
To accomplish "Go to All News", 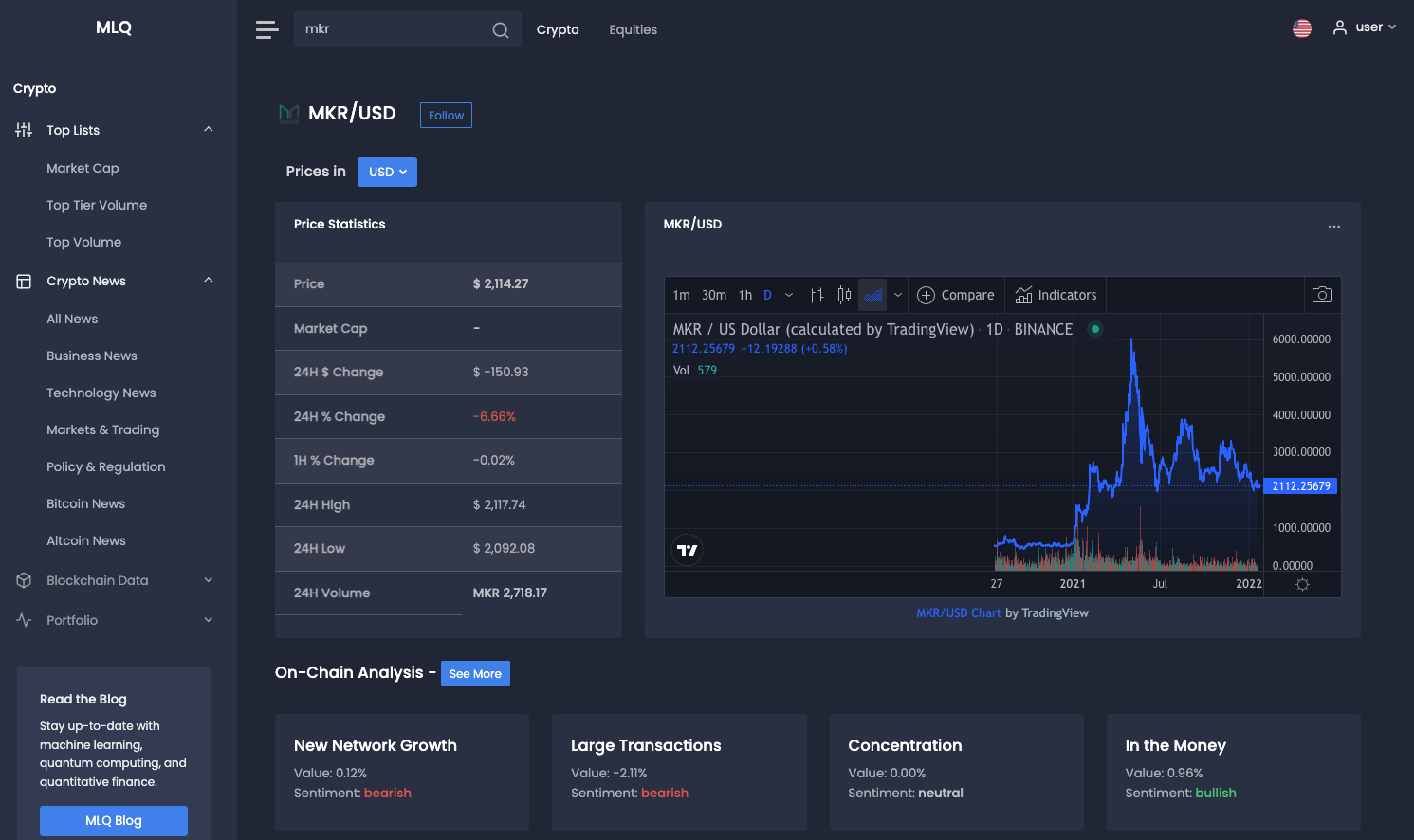I will pos(72,319).
